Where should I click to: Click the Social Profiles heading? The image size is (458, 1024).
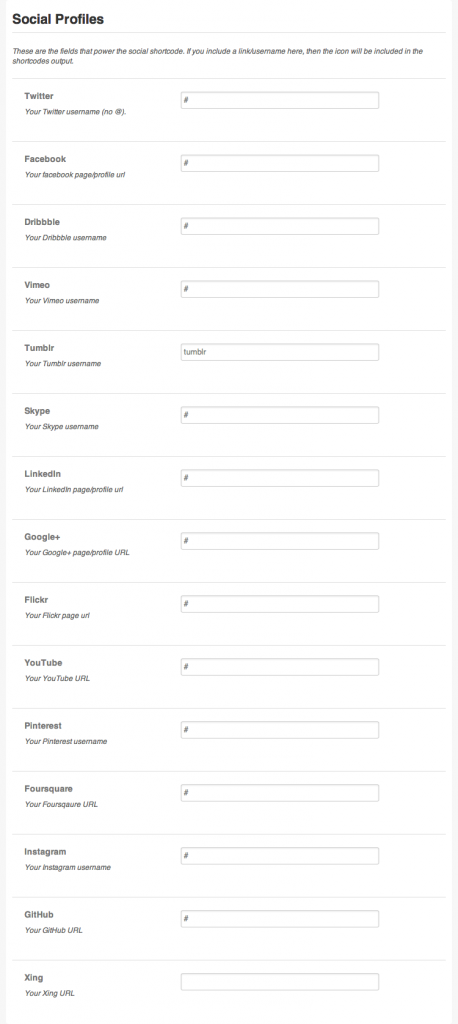[x=57, y=20]
